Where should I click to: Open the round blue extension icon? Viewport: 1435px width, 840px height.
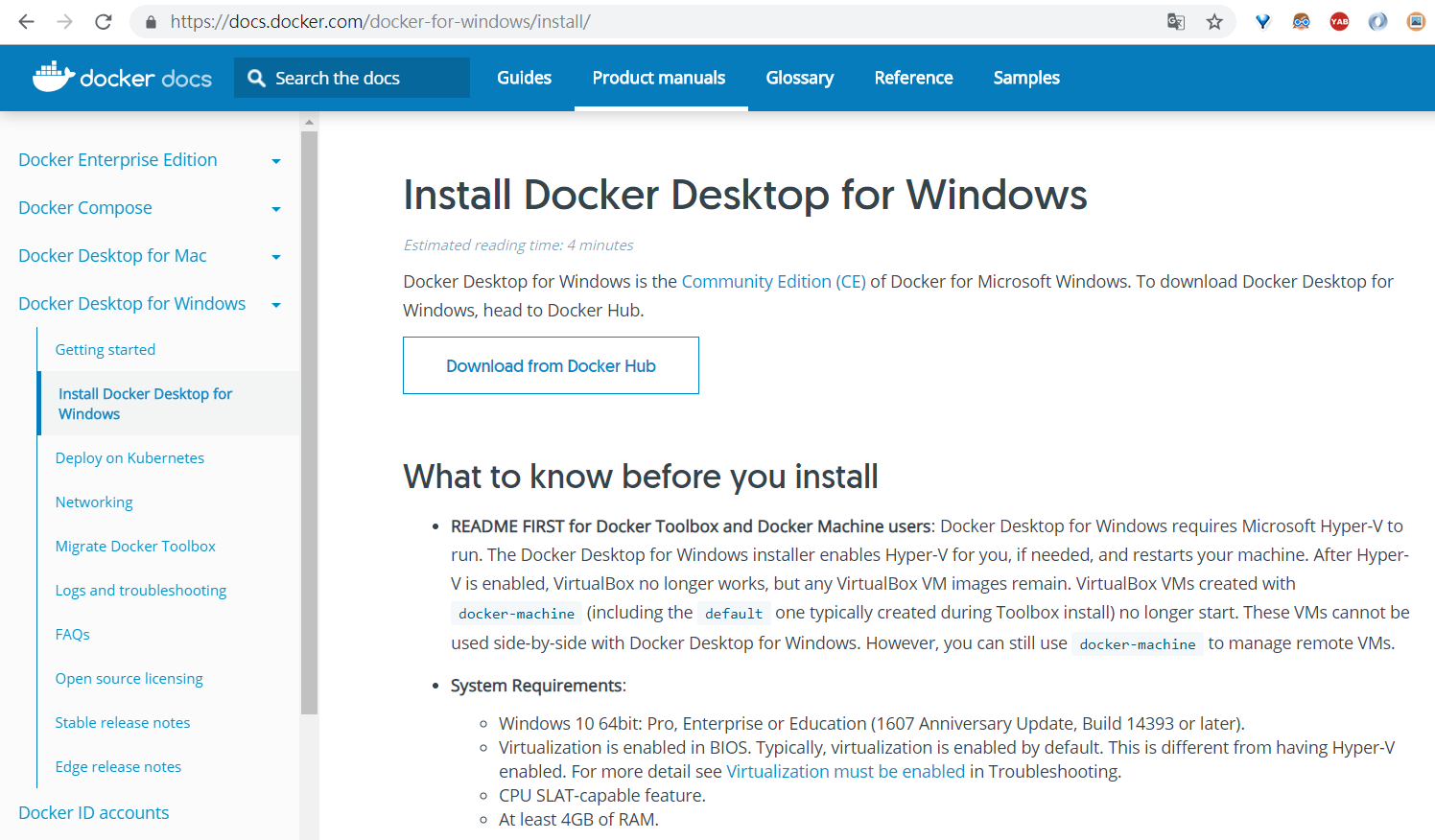1378,21
